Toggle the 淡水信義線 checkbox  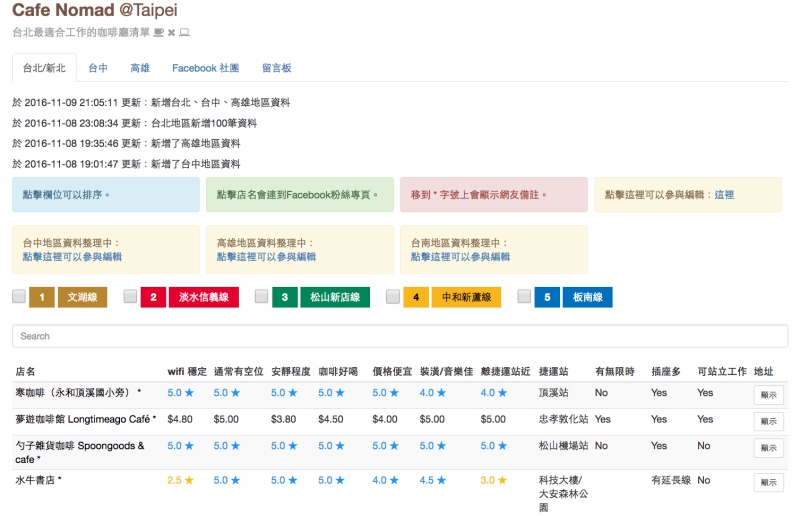(x=130, y=297)
